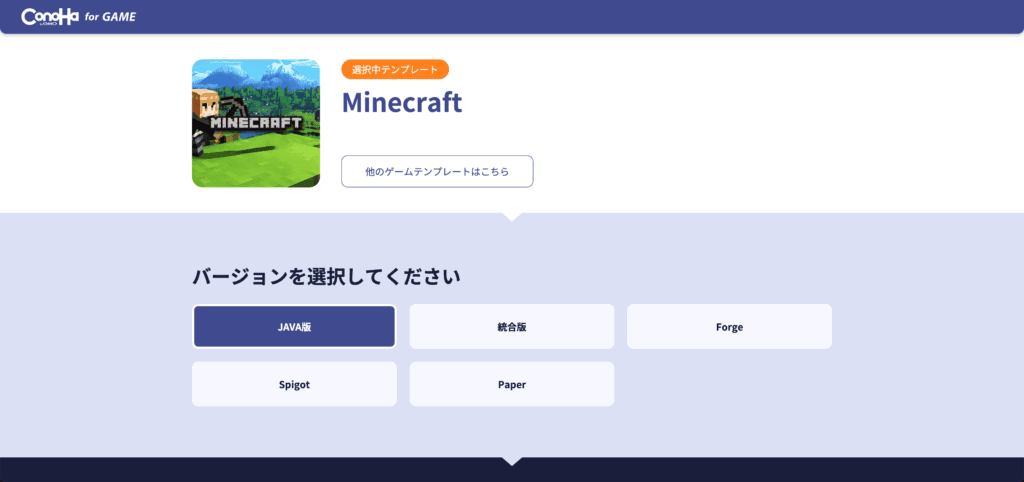Click the orange 選択中テンプレート badge
Screen dimensions: 1024x482
395,69
